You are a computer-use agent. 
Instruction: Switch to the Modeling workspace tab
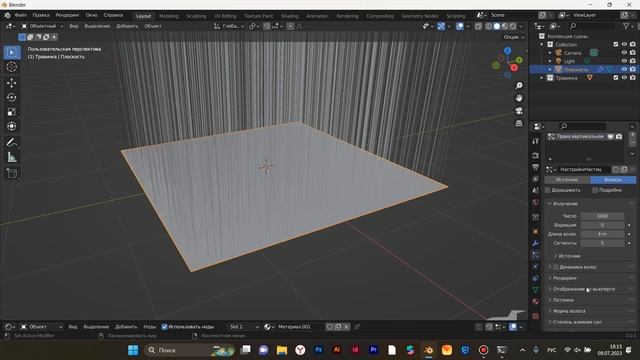tap(169, 16)
